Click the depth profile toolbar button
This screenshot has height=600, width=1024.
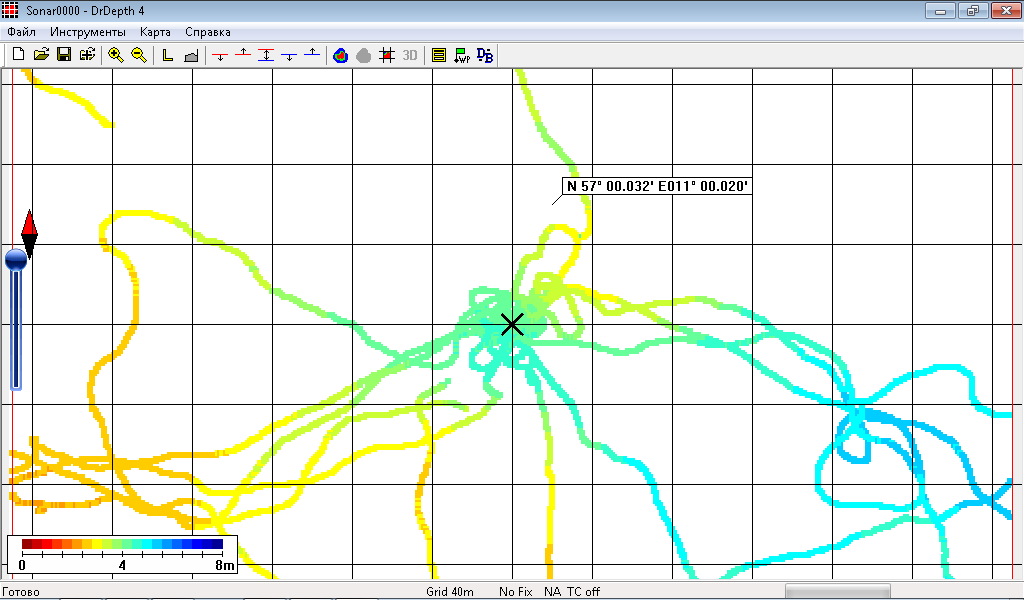[x=191, y=55]
